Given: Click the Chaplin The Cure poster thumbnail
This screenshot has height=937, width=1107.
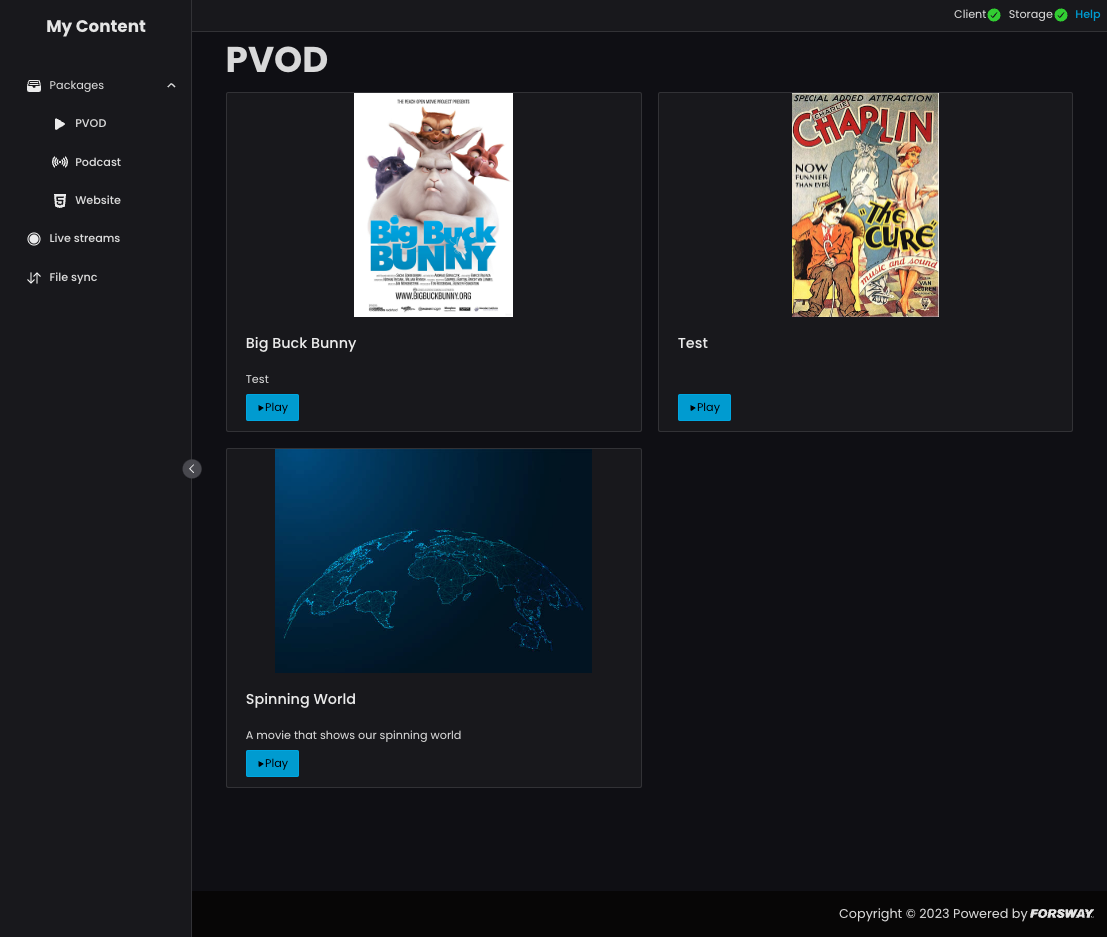Looking at the screenshot, I should tap(866, 205).
